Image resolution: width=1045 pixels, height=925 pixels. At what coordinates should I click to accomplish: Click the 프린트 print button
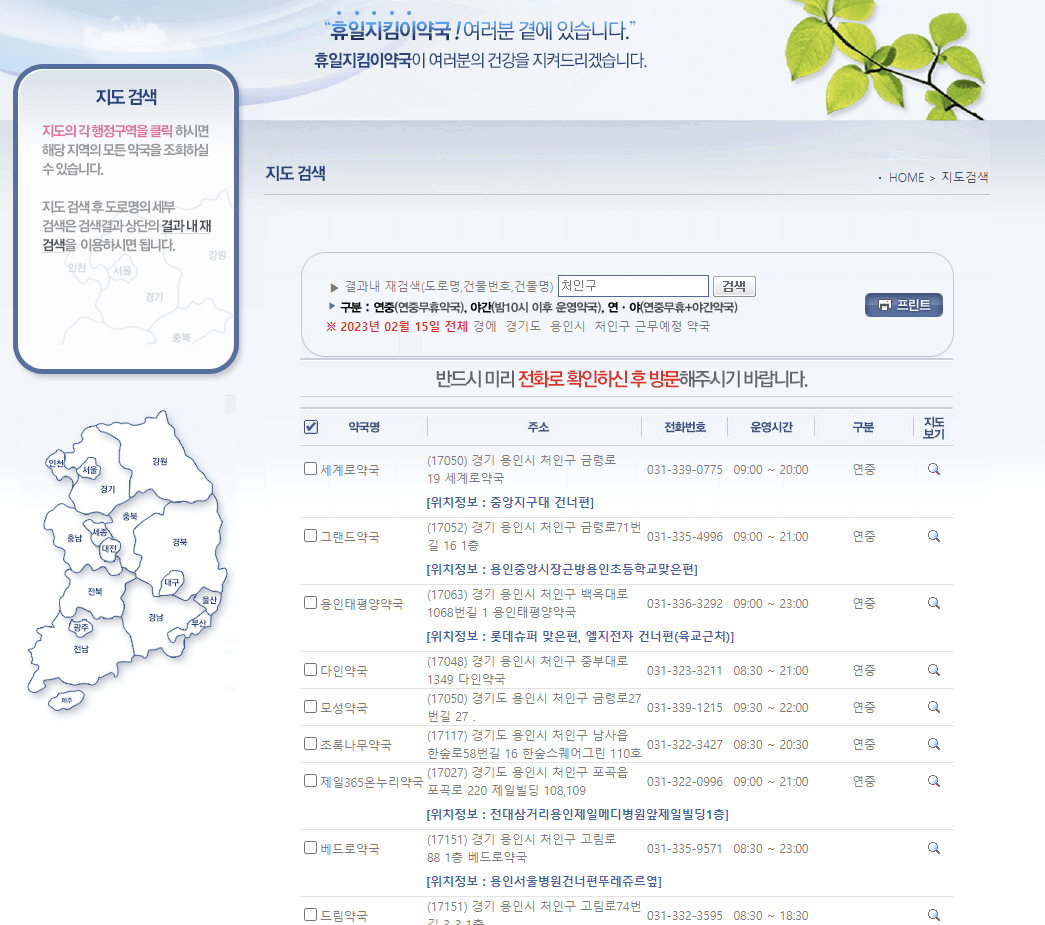[x=904, y=305]
